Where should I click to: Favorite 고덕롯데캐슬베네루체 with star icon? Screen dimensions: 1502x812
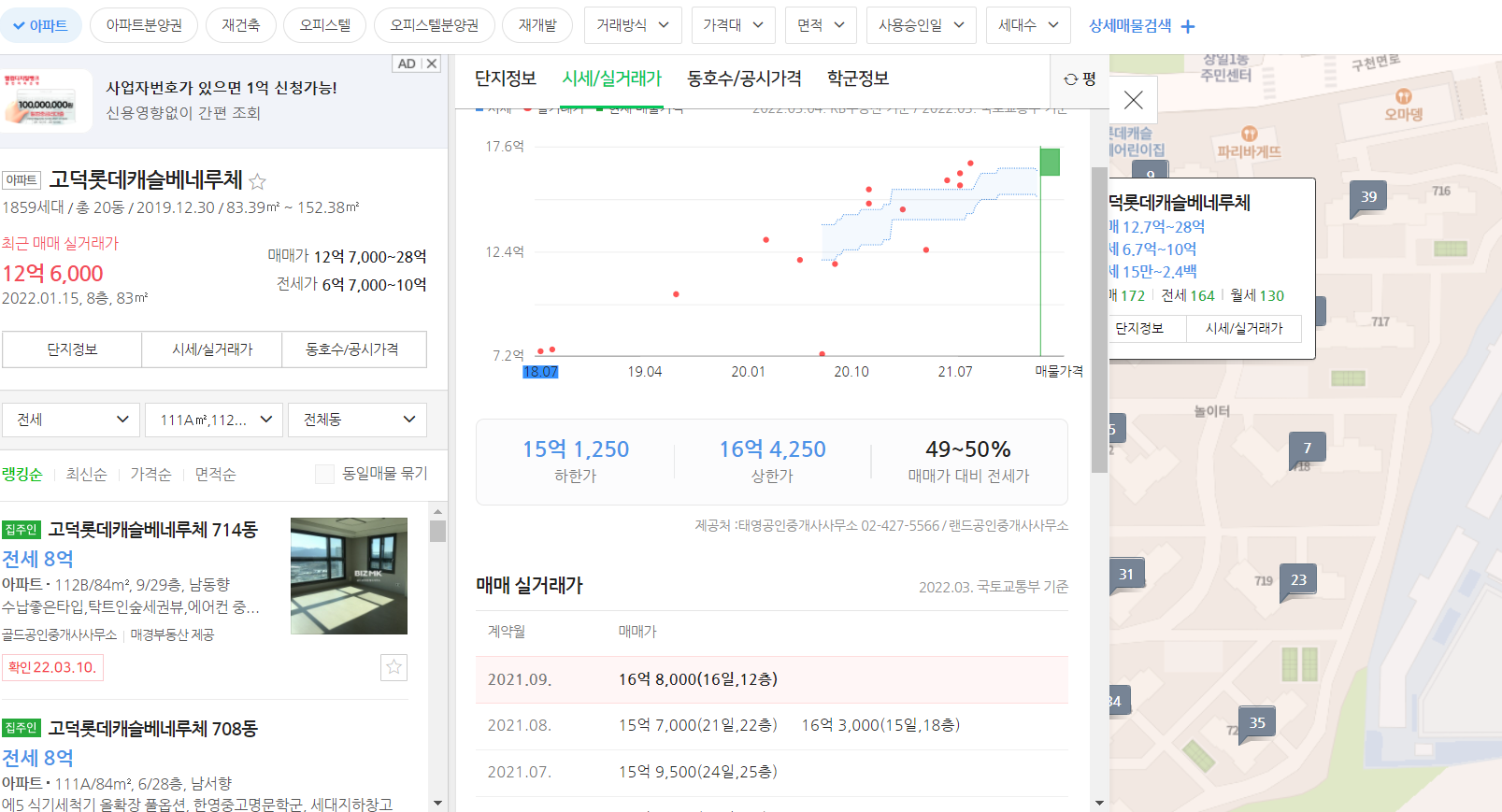pos(257,181)
